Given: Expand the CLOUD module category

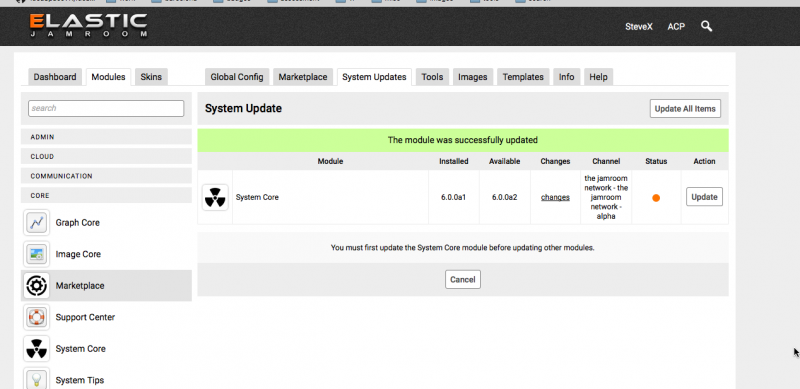Looking at the screenshot, I should coord(106,156).
